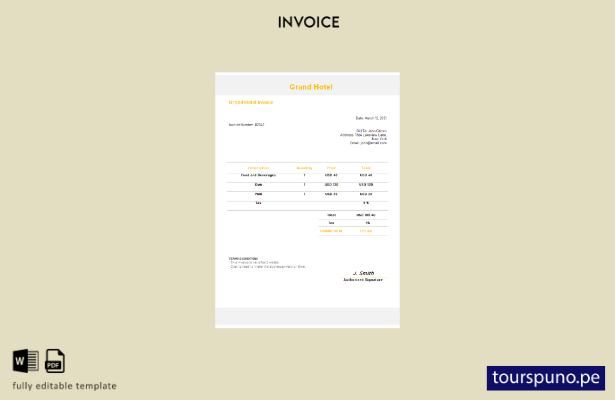Click the invoice date line
This screenshot has width=615, height=400.
(371, 118)
